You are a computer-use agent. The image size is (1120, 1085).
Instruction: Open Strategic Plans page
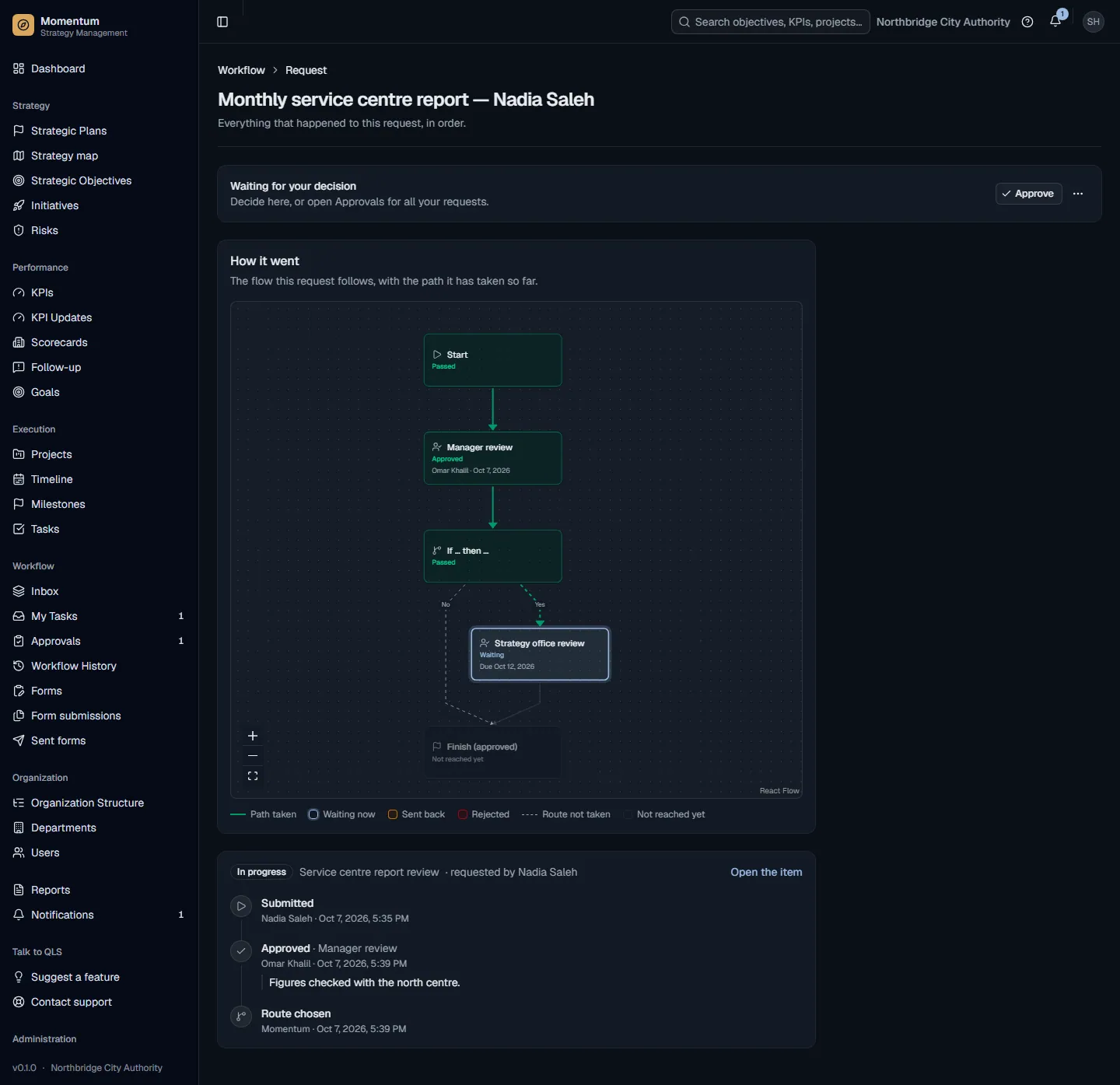click(99, 131)
